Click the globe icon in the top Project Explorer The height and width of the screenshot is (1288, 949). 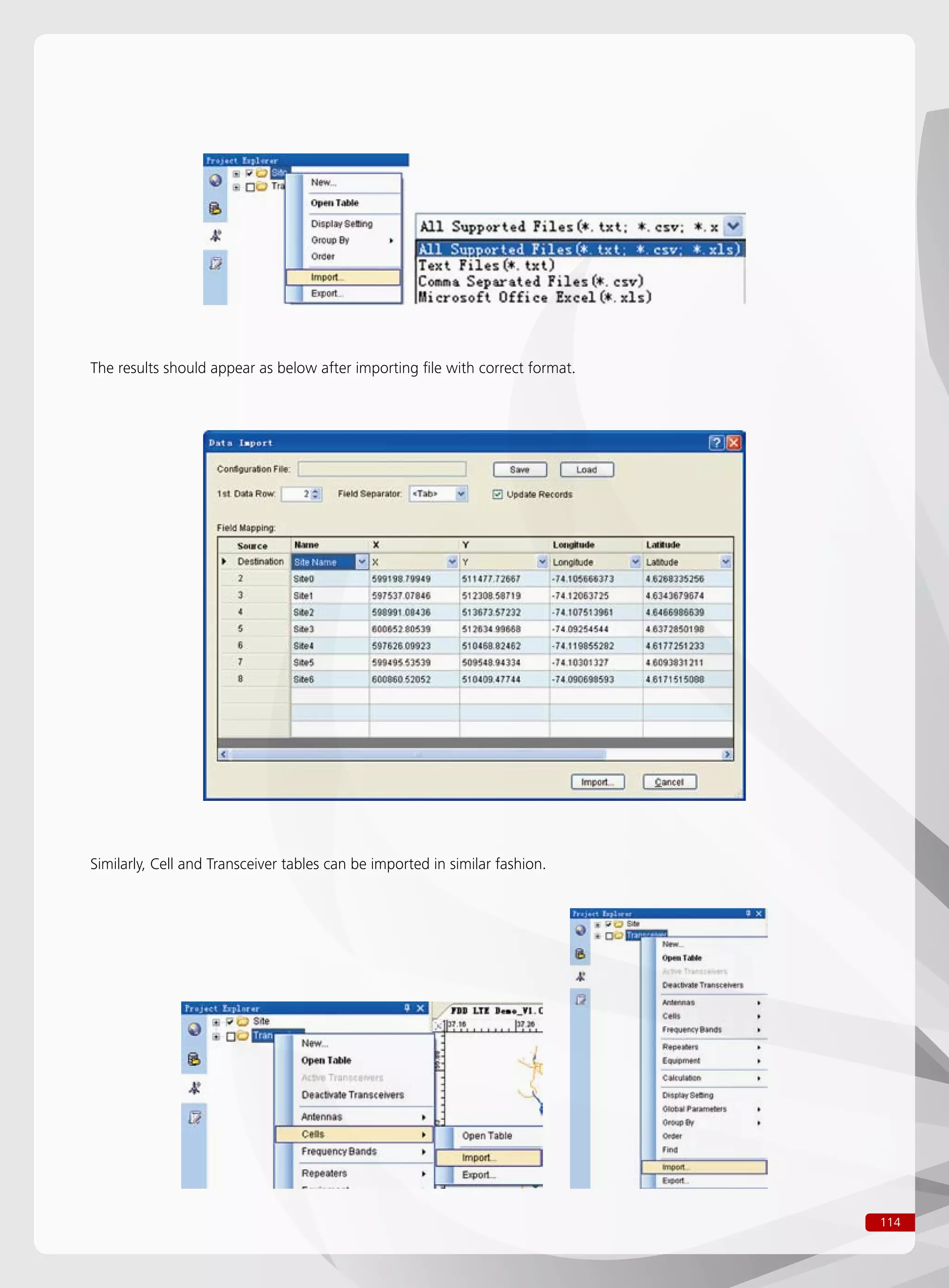pyautogui.click(x=215, y=180)
